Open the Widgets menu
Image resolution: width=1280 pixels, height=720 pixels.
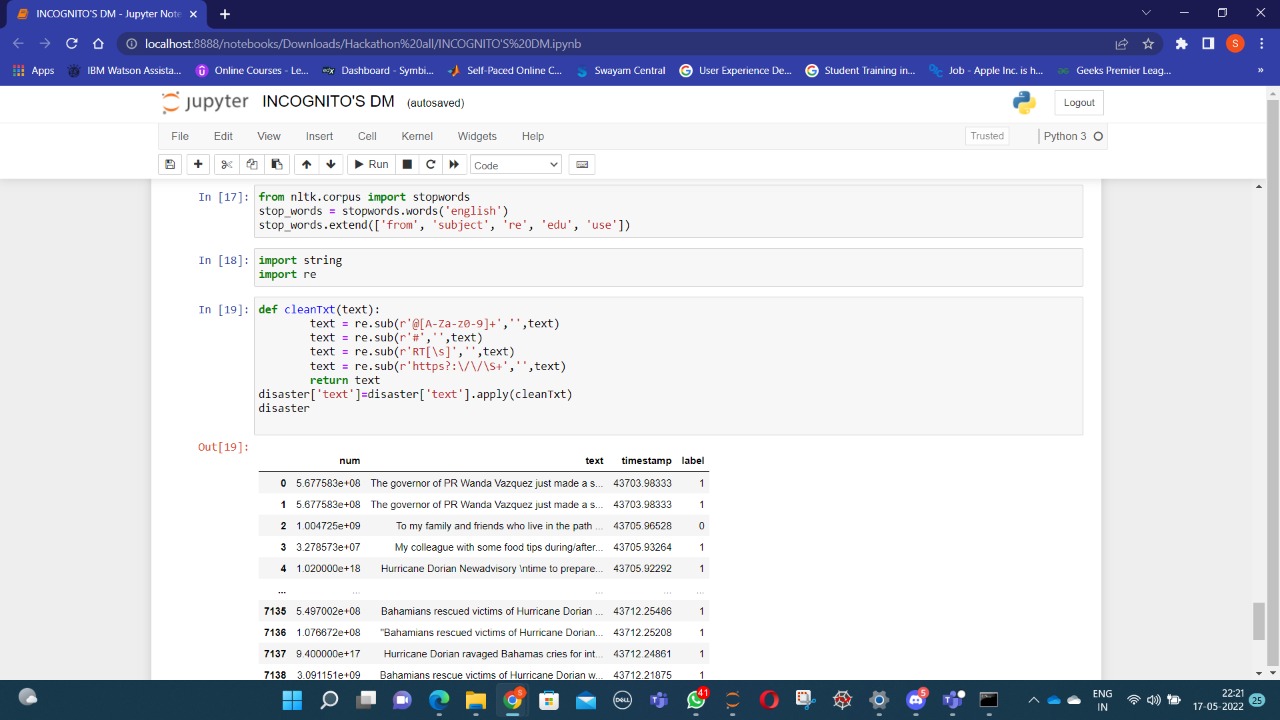(477, 136)
